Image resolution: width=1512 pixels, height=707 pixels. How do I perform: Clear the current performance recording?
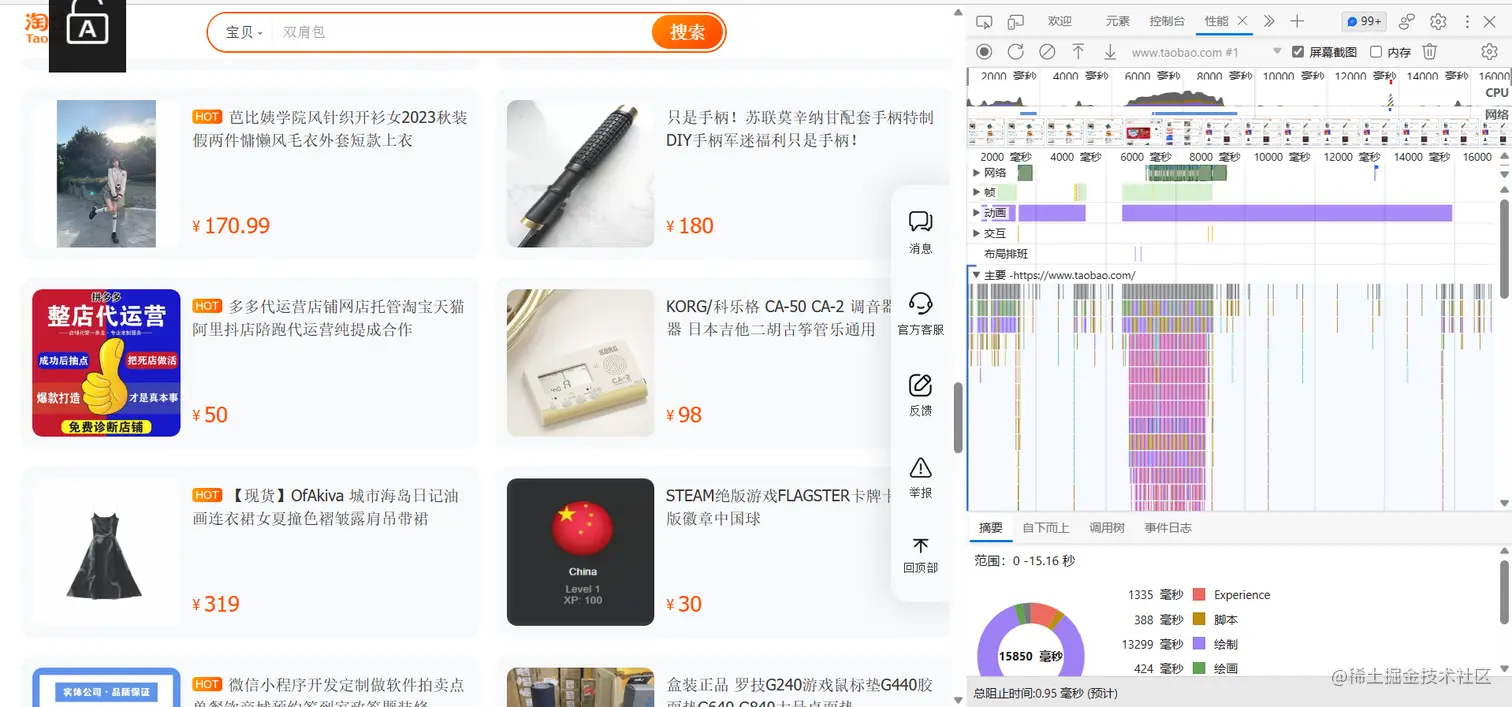click(x=1047, y=51)
